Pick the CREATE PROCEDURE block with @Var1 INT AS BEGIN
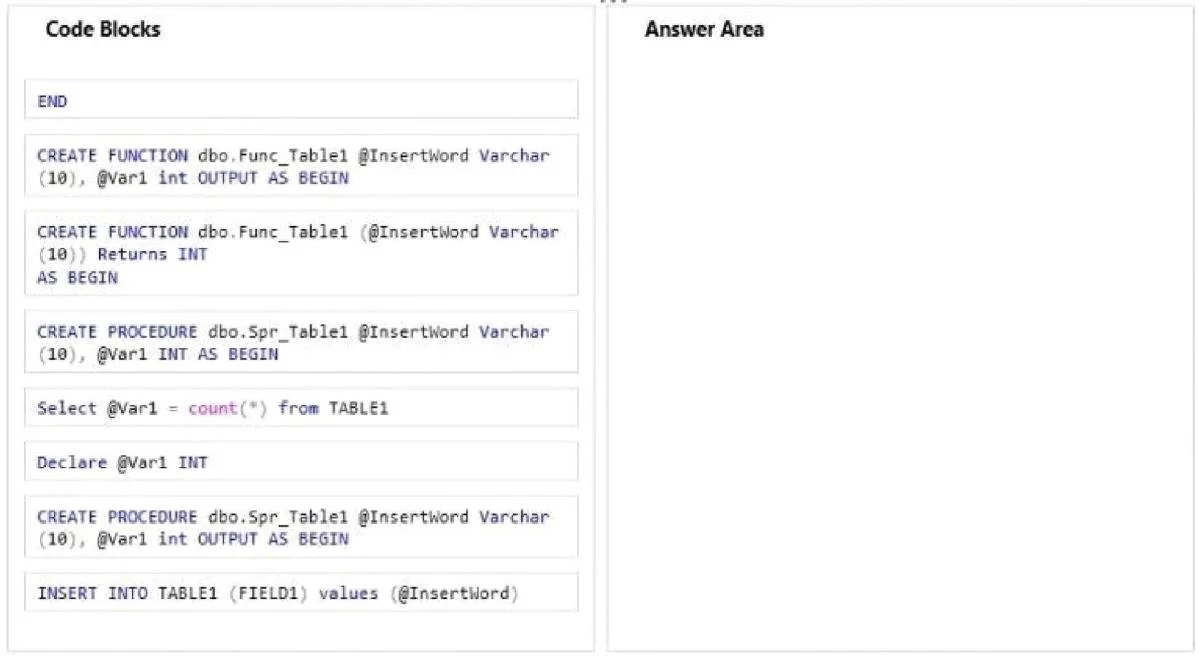Viewport: 1199px width, 661px height. point(301,342)
